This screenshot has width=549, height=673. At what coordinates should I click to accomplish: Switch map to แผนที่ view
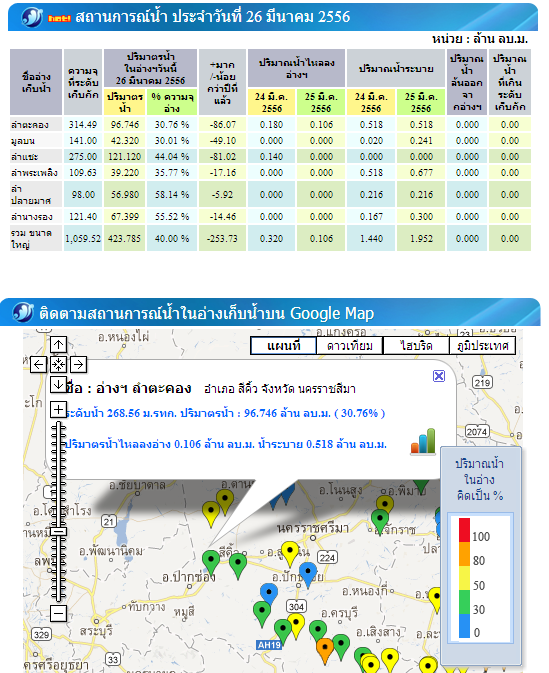tap(283, 346)
